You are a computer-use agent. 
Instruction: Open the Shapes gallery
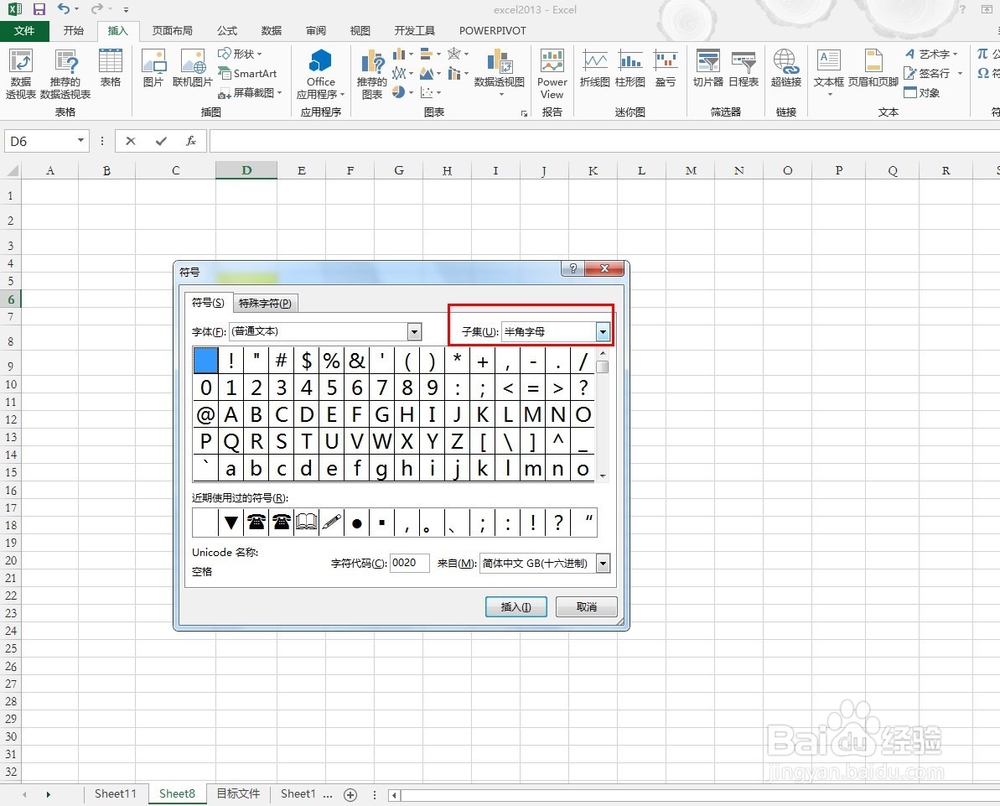(x=240, y=54)
